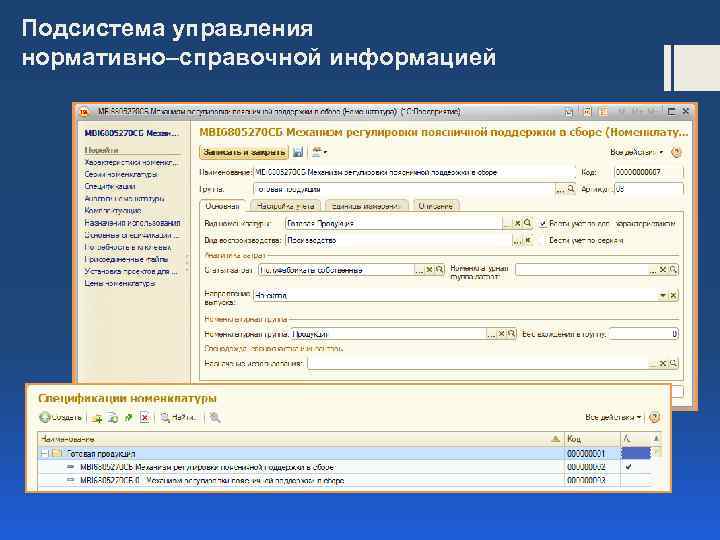Click the Артикул input field
Screen dimensions: 720x540
(x=648, y=189)
